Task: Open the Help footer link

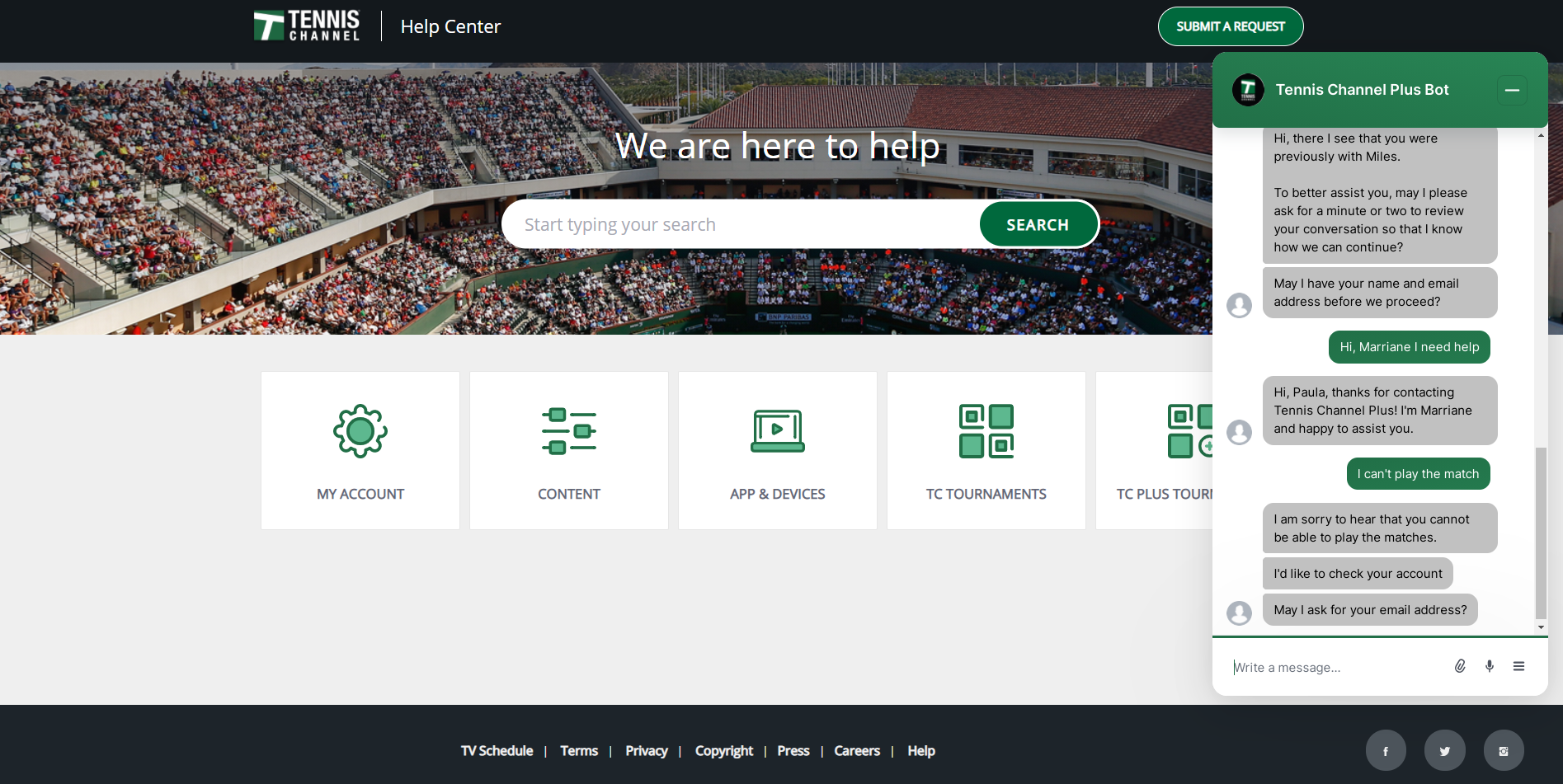Action: 921,751
